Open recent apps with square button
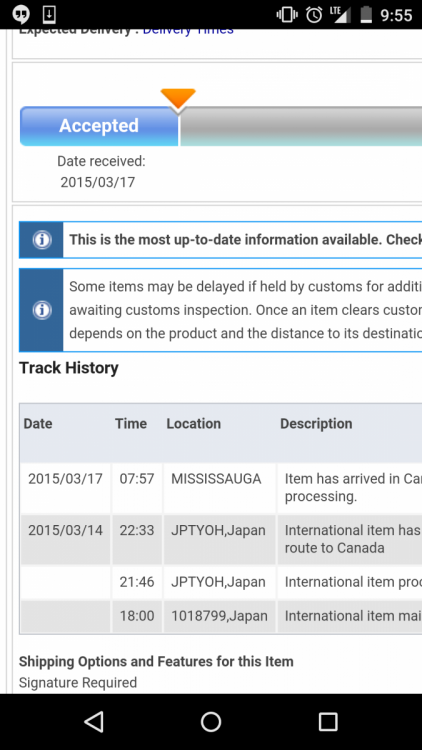 [328, 721]
